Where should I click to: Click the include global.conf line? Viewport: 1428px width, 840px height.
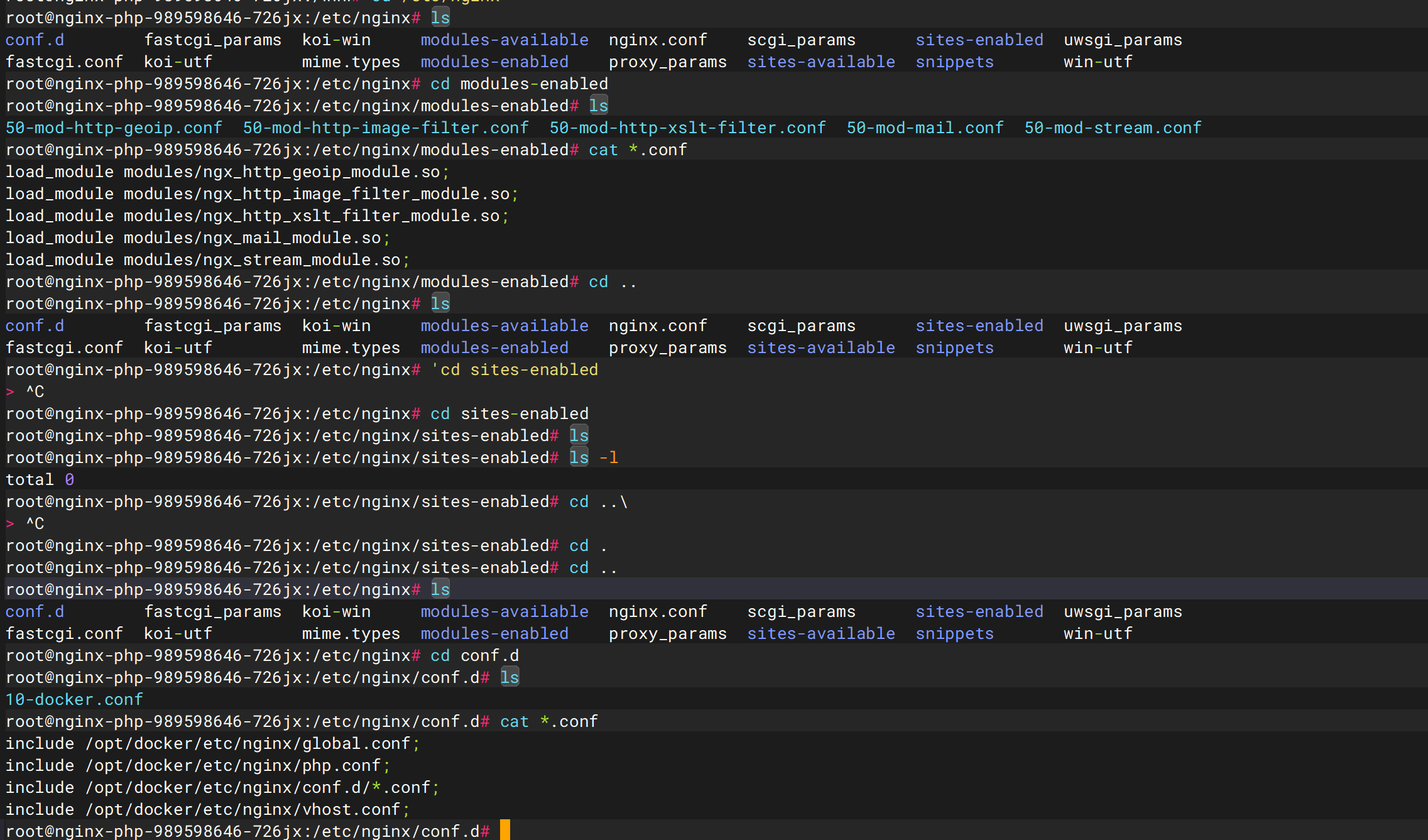click(212, 743)
